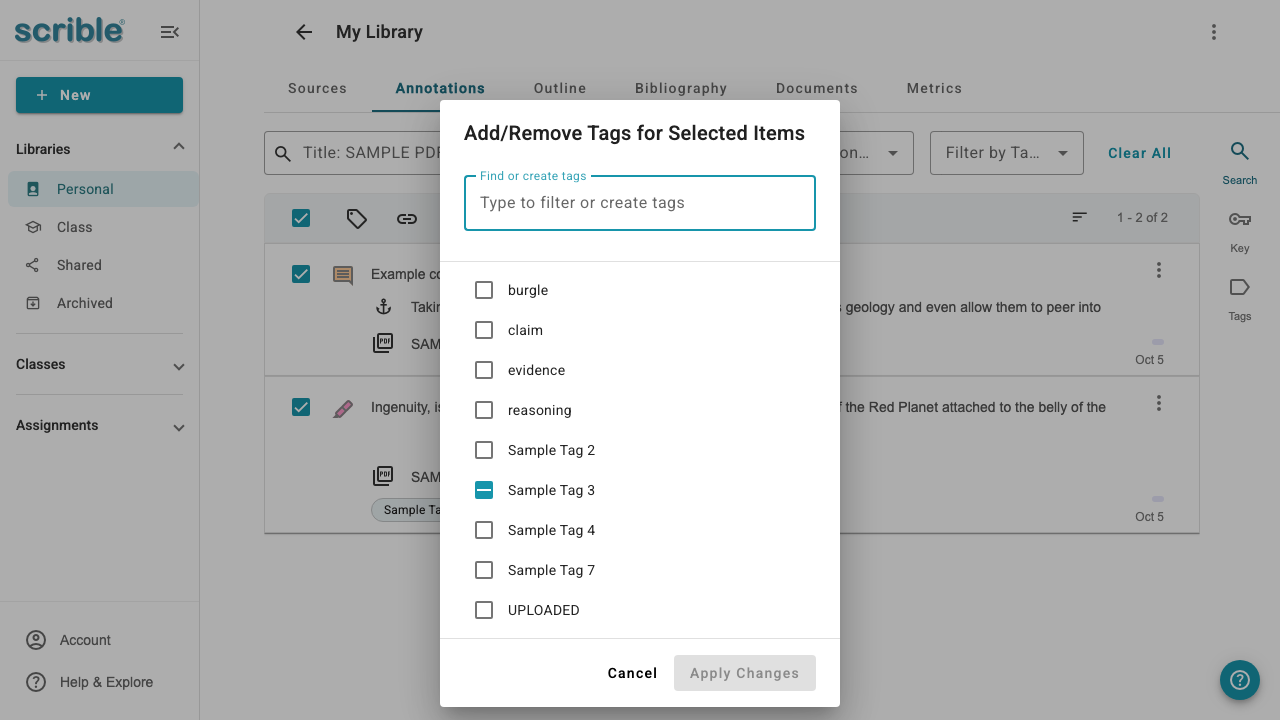1280x720 pixels.
Task: Focus the Find or create tags field
Action: click(x=640, y=203)
